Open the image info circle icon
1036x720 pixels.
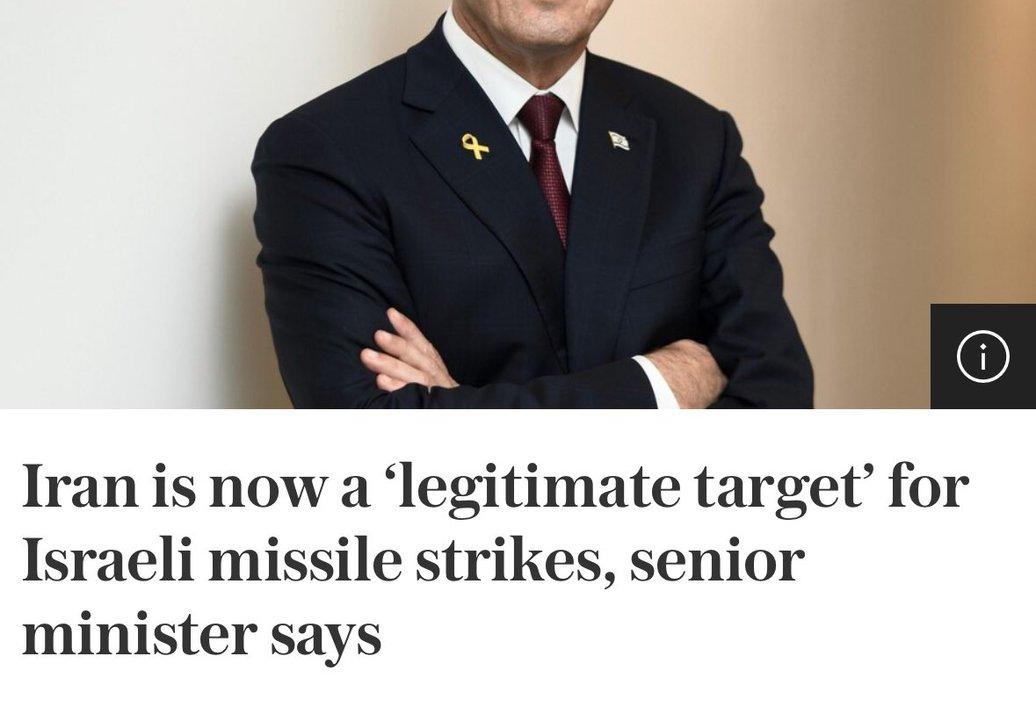click(983, 356)
